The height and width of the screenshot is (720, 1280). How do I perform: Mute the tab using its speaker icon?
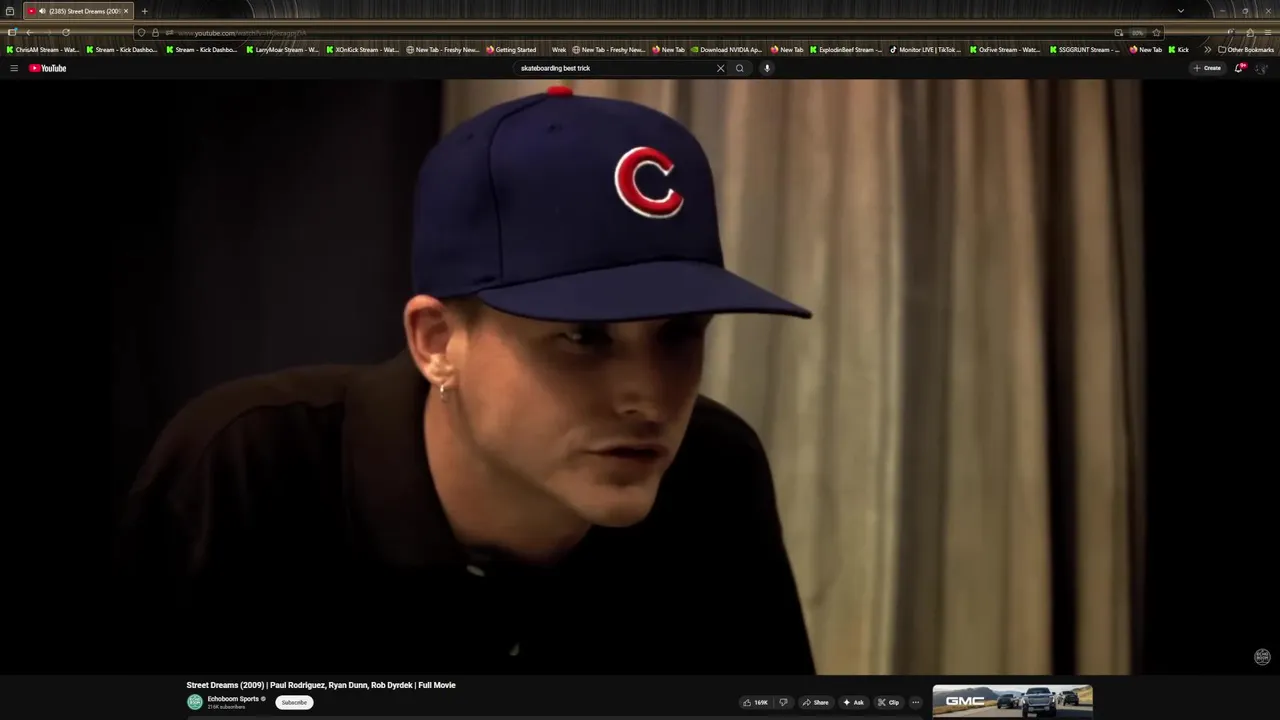tap(42, 11)
